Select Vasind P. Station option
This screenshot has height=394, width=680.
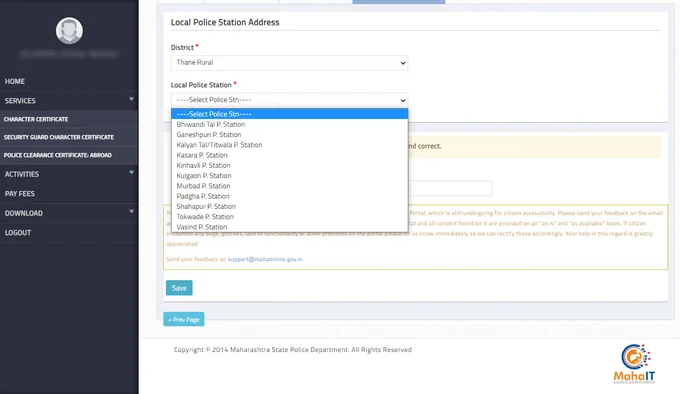289,227
